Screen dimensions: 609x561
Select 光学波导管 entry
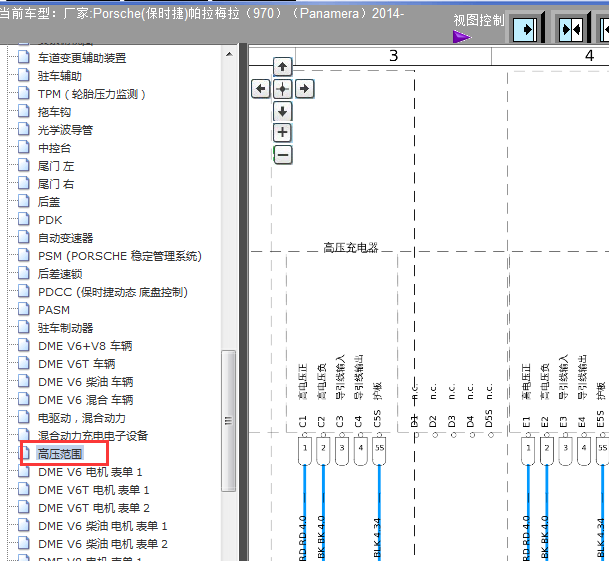tap(65, 130)
